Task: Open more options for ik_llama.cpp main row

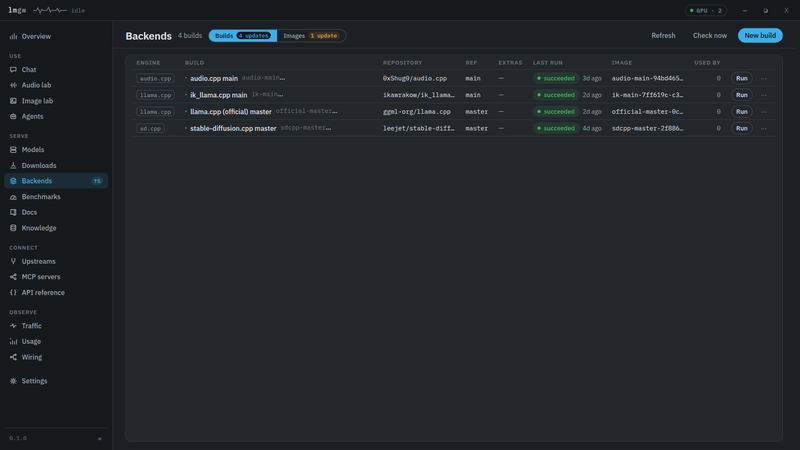Action: (764, 95)
